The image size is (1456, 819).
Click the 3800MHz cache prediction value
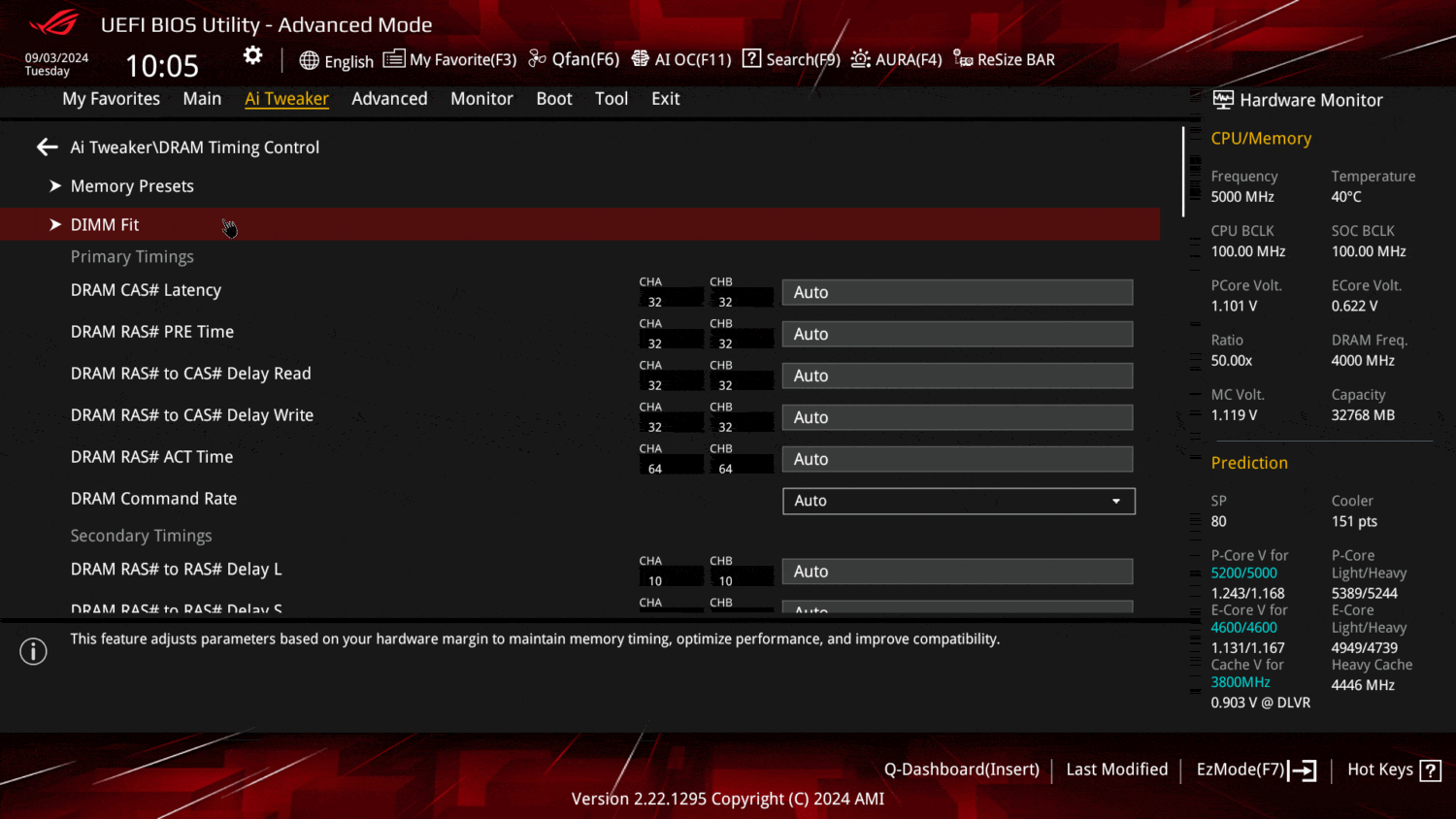tap(1241, 682)
